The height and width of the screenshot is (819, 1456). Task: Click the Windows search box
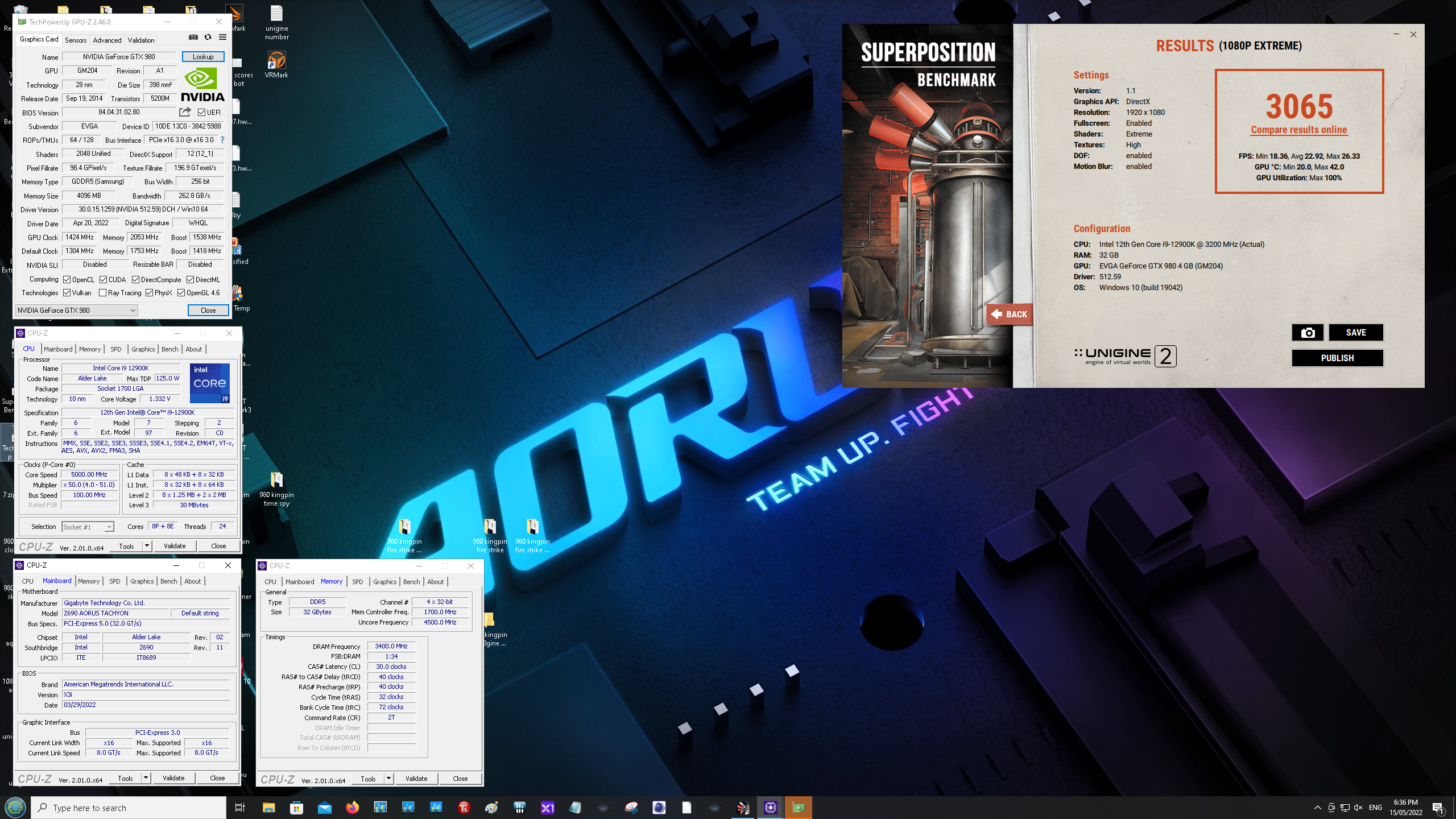(x=129, y=808)
